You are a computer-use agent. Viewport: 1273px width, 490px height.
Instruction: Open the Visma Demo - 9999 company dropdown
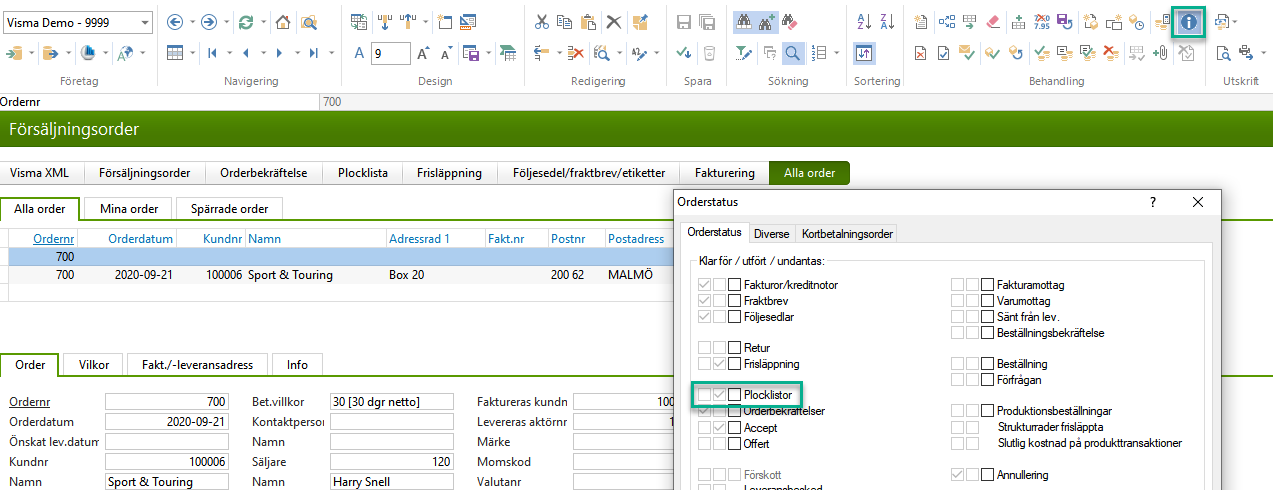click(x=146, y=22)
